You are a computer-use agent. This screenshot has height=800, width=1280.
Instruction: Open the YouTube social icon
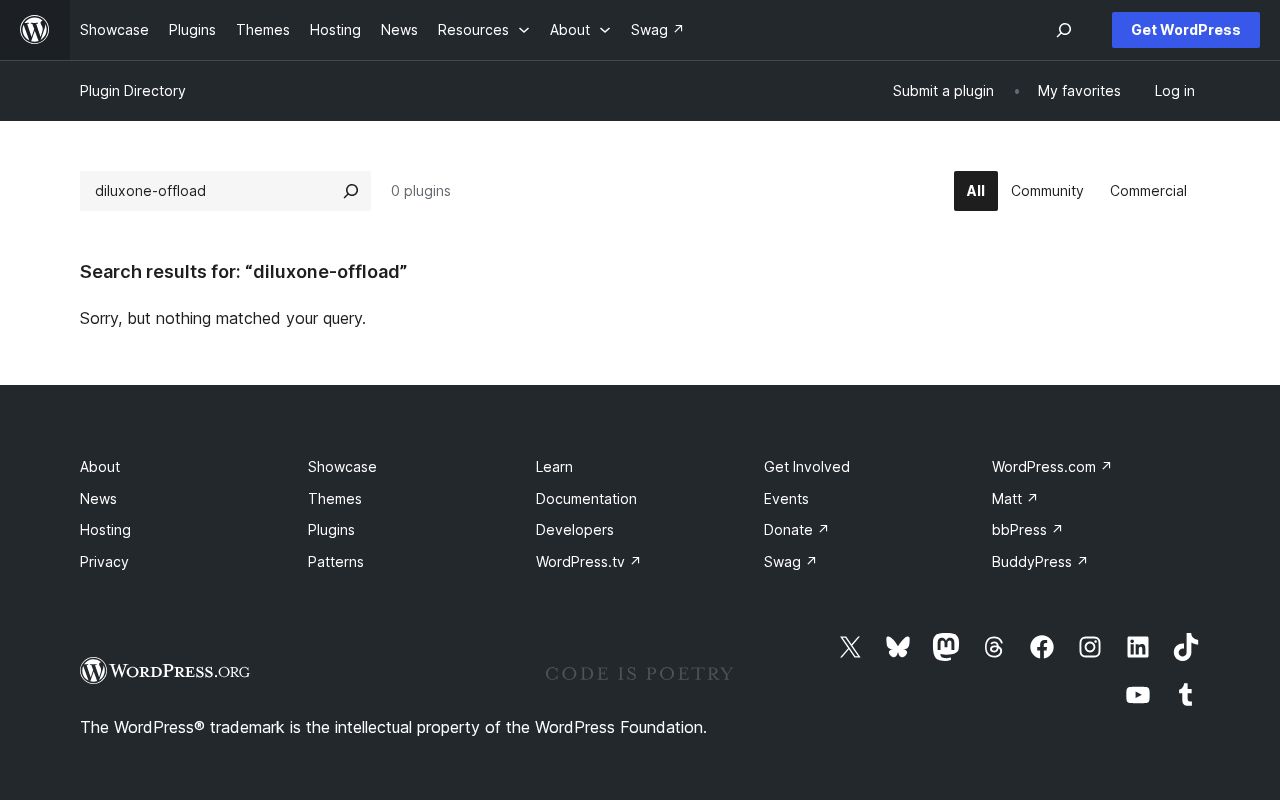pos(1138,695)
